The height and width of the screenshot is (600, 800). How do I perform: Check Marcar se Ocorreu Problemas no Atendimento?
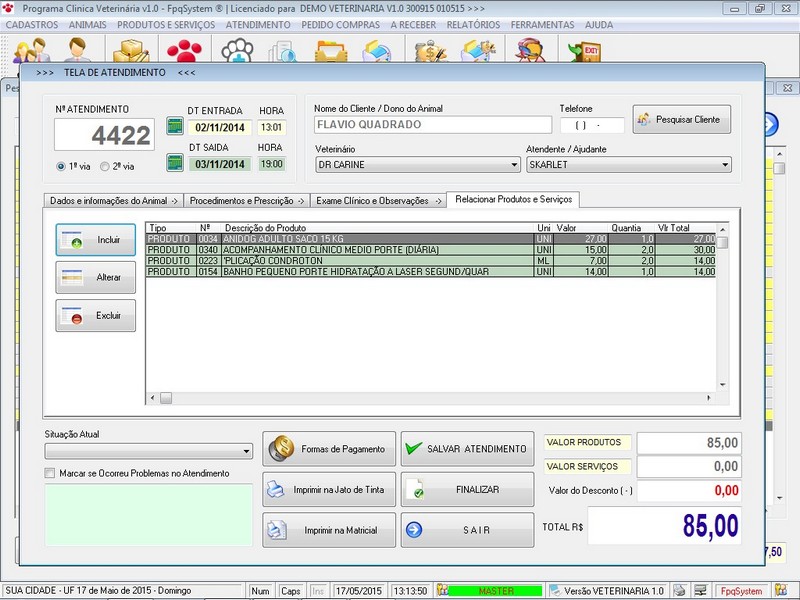[50, 473]
